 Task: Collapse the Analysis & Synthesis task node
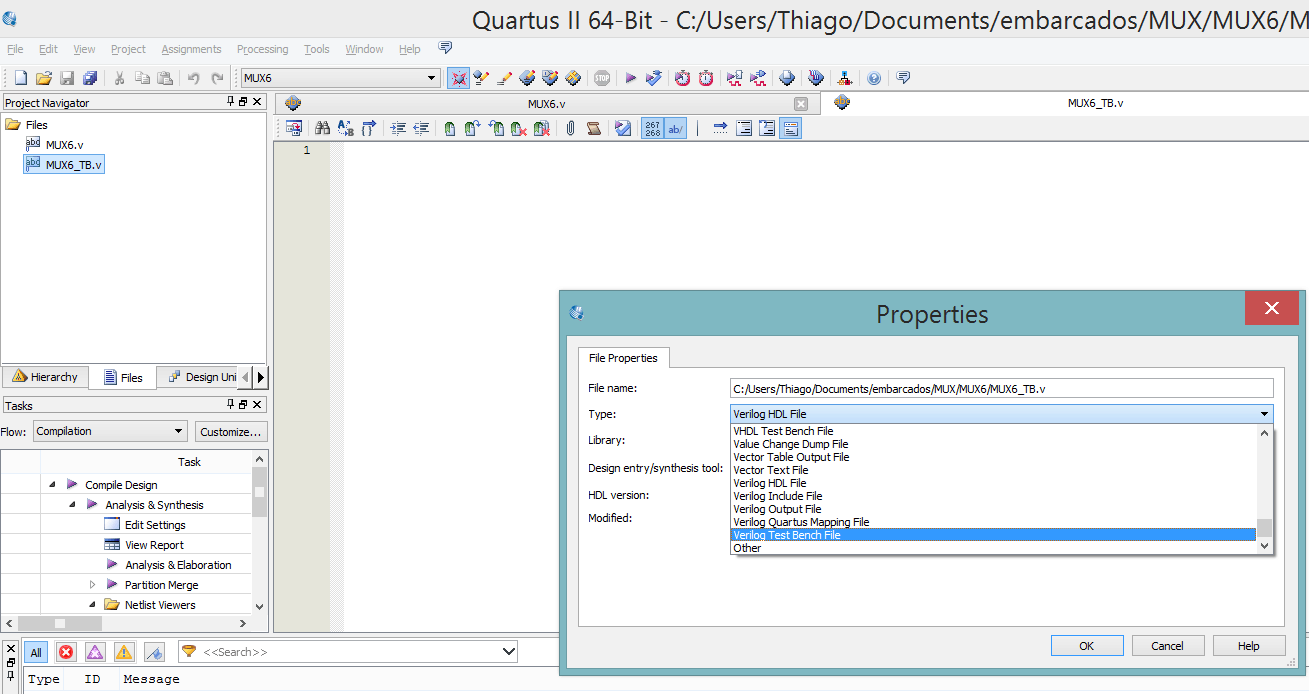pyautogui.click(x=72, y=504)
